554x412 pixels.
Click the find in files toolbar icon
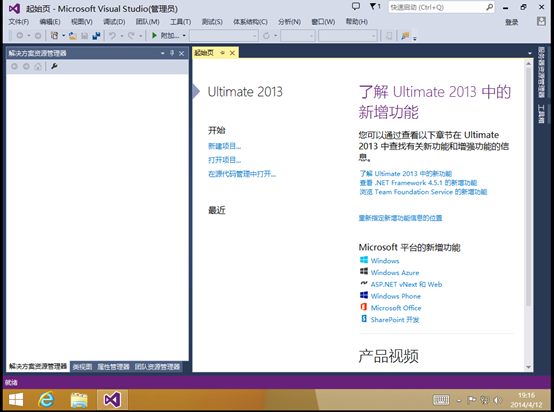pos(405,36)
